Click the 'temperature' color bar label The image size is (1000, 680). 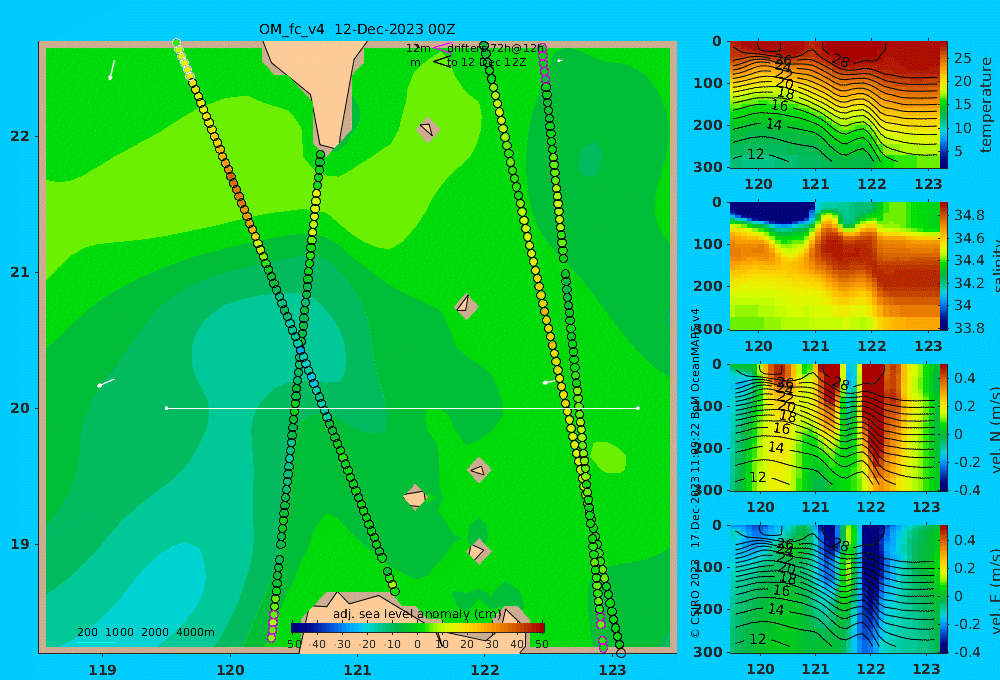(x=986, y=105)
